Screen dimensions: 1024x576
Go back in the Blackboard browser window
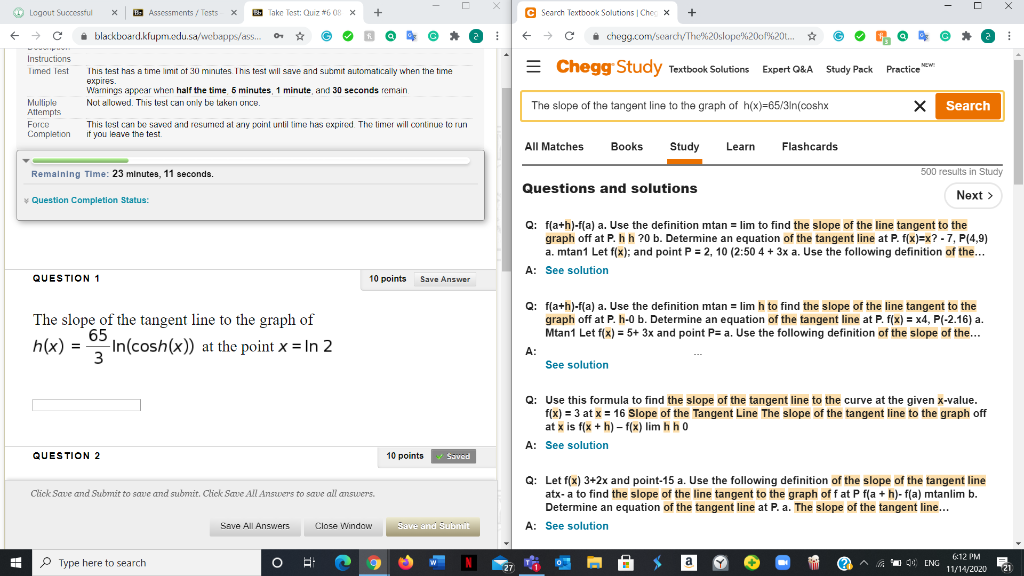[x=15, y=36]
